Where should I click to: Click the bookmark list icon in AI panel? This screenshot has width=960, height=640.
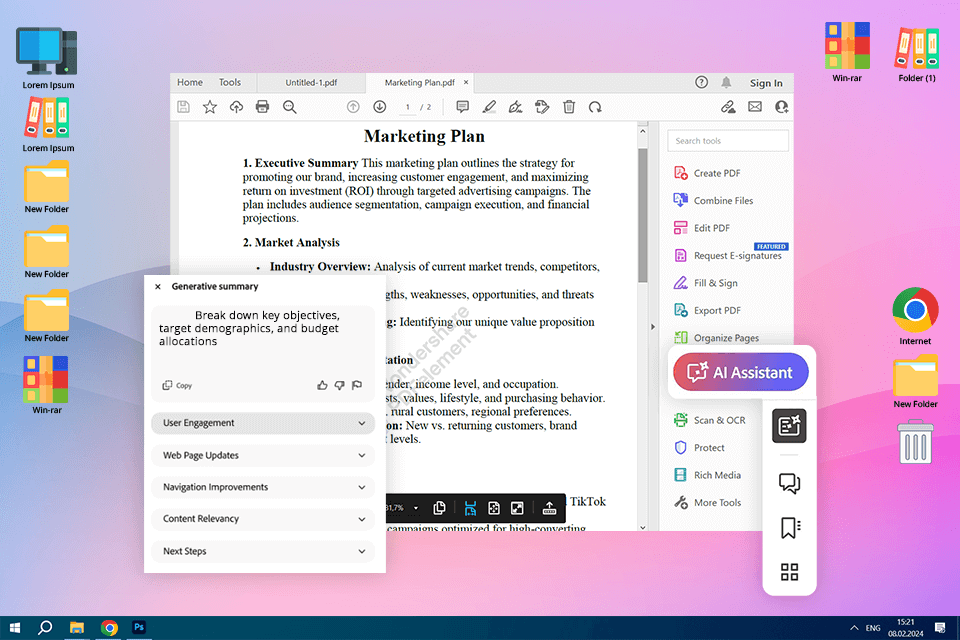click(x=790, y=528)
